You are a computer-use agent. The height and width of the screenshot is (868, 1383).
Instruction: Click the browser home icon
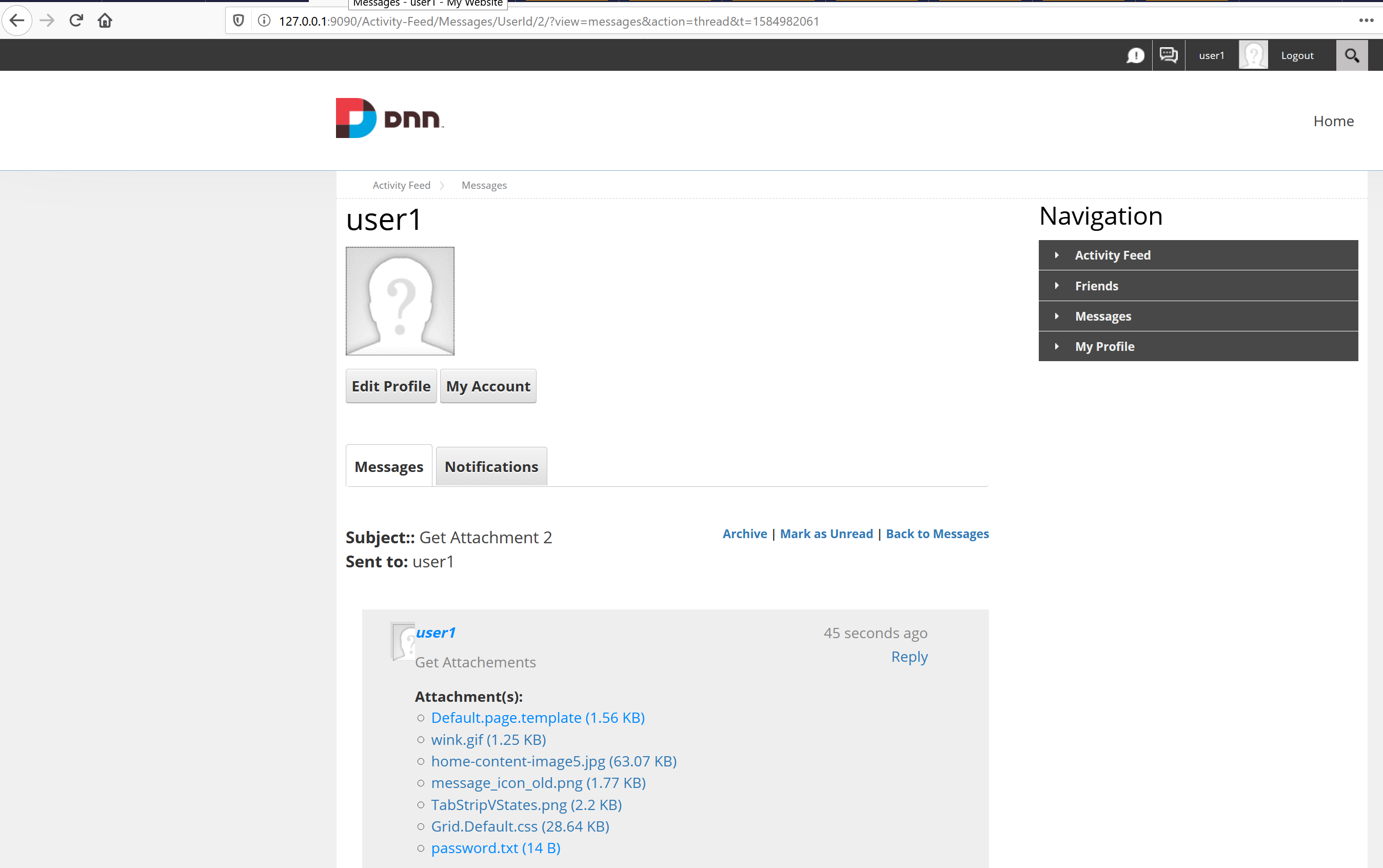105,20
